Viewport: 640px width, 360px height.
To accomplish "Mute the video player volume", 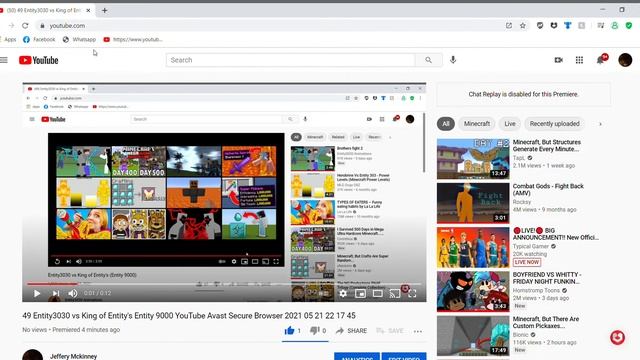I will (x=73, y=293).
